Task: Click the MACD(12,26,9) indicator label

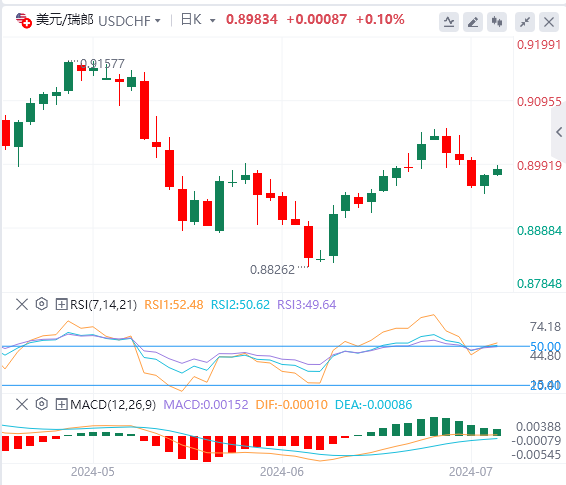Action: [x=113, y=405]
